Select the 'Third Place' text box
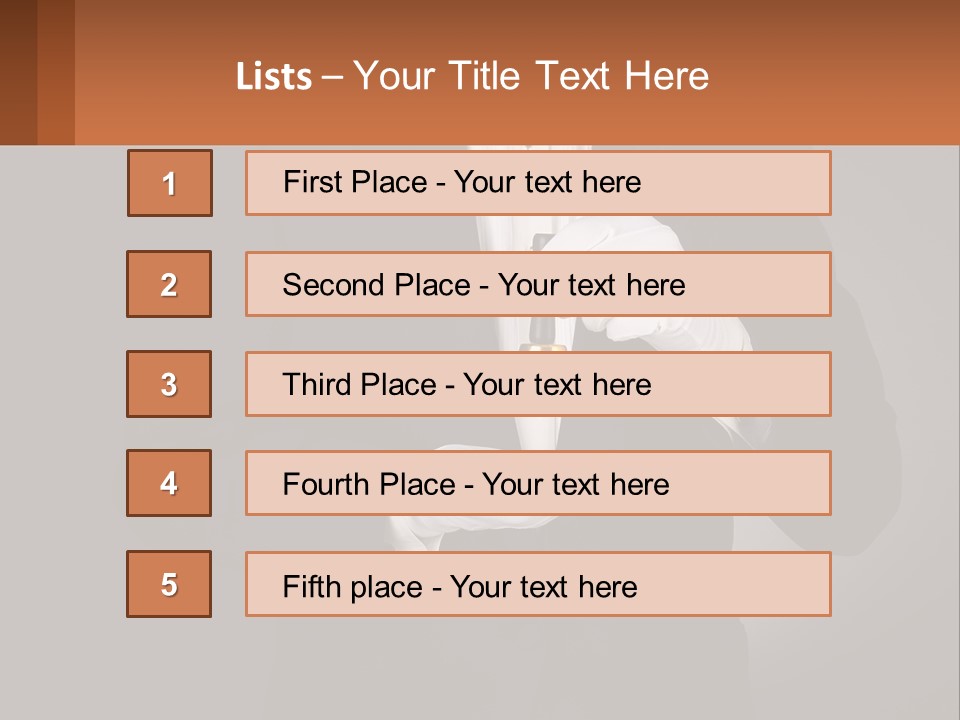Viewport: 960px width, 720px height. [x=538, y=384]
